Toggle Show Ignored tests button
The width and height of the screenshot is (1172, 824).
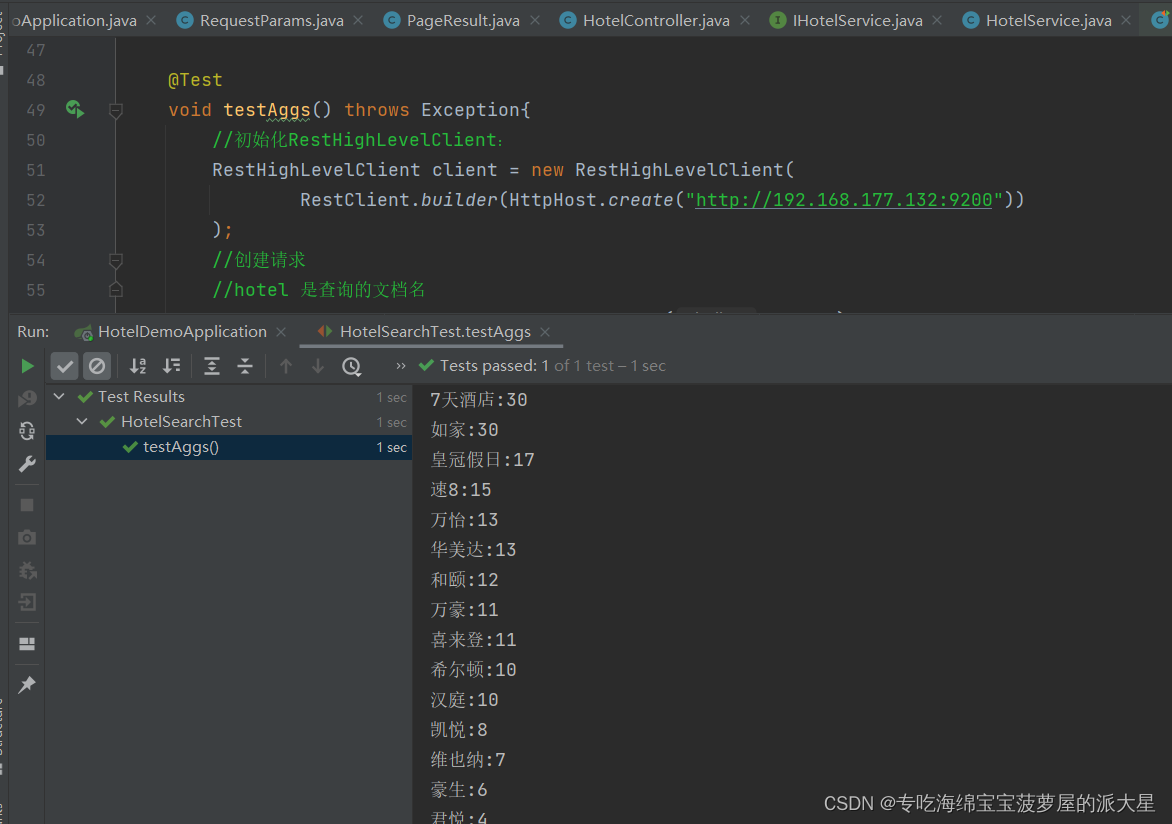97,366
